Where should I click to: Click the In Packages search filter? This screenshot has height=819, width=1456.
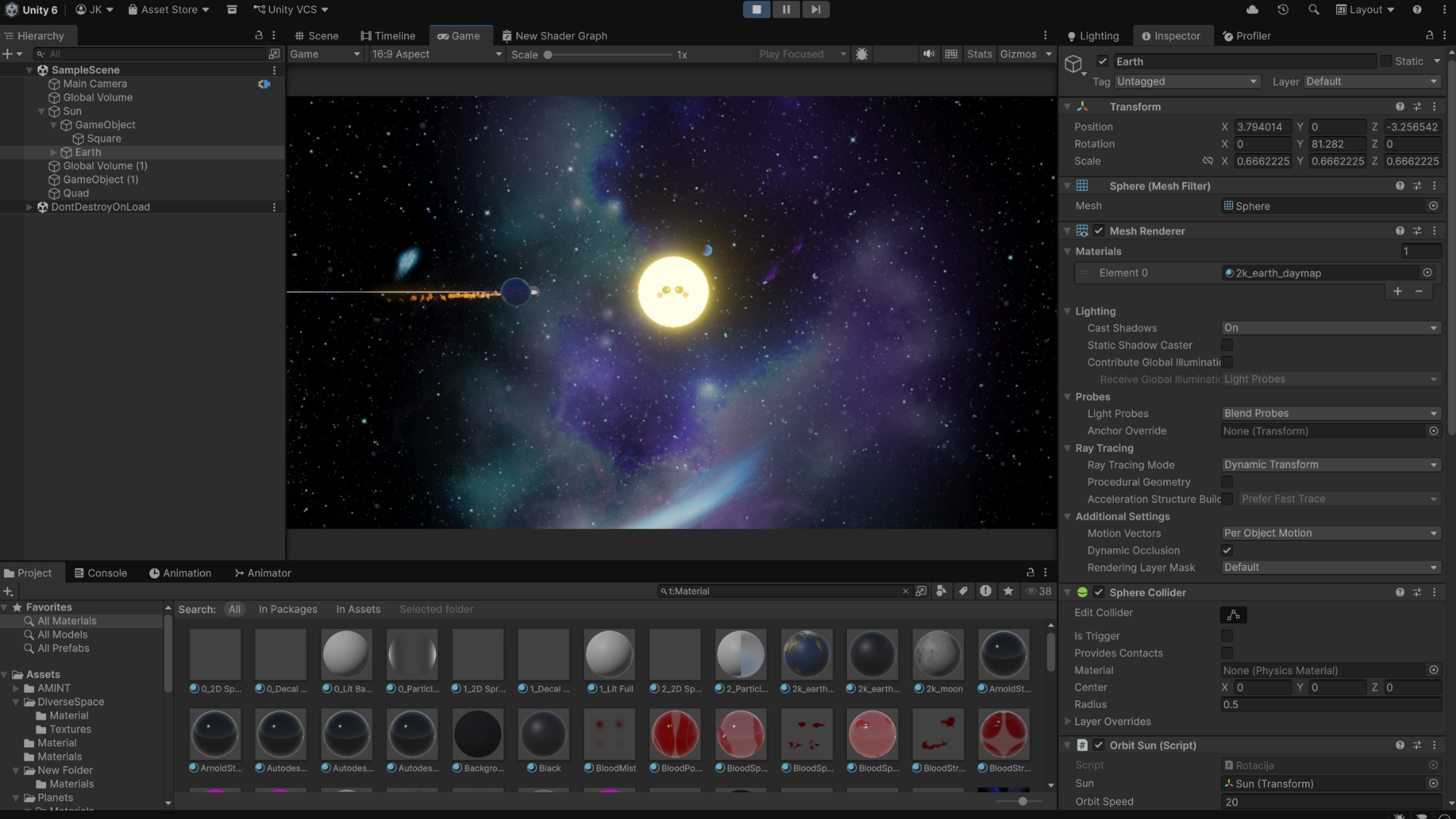pyautogui.click(x=287, y=609)
